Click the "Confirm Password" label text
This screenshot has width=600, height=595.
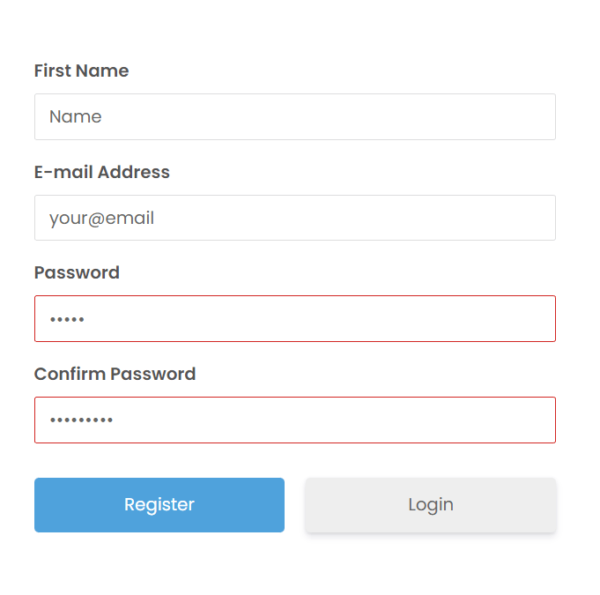click(x=115, y=374)
